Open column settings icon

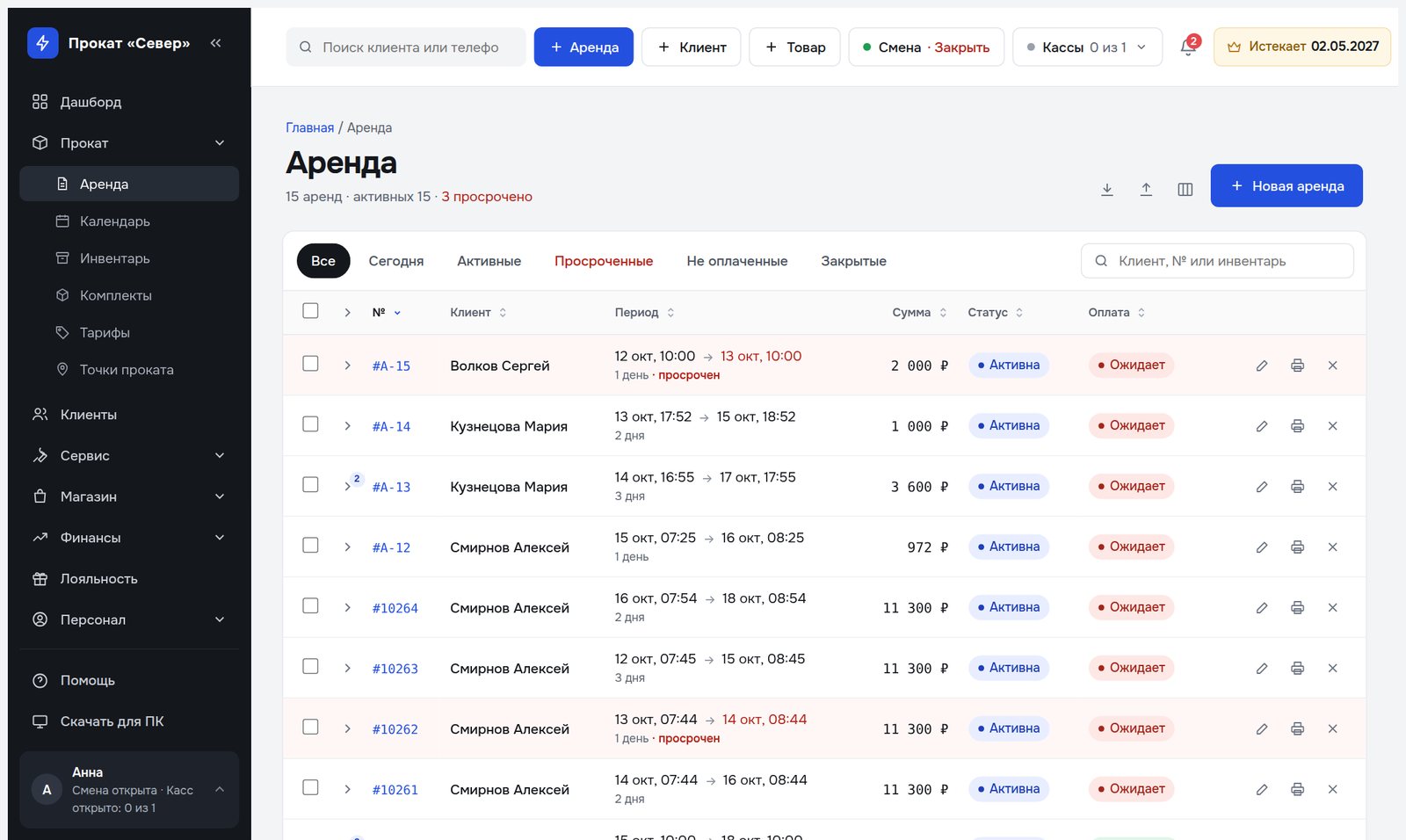tap(1185, 189)
